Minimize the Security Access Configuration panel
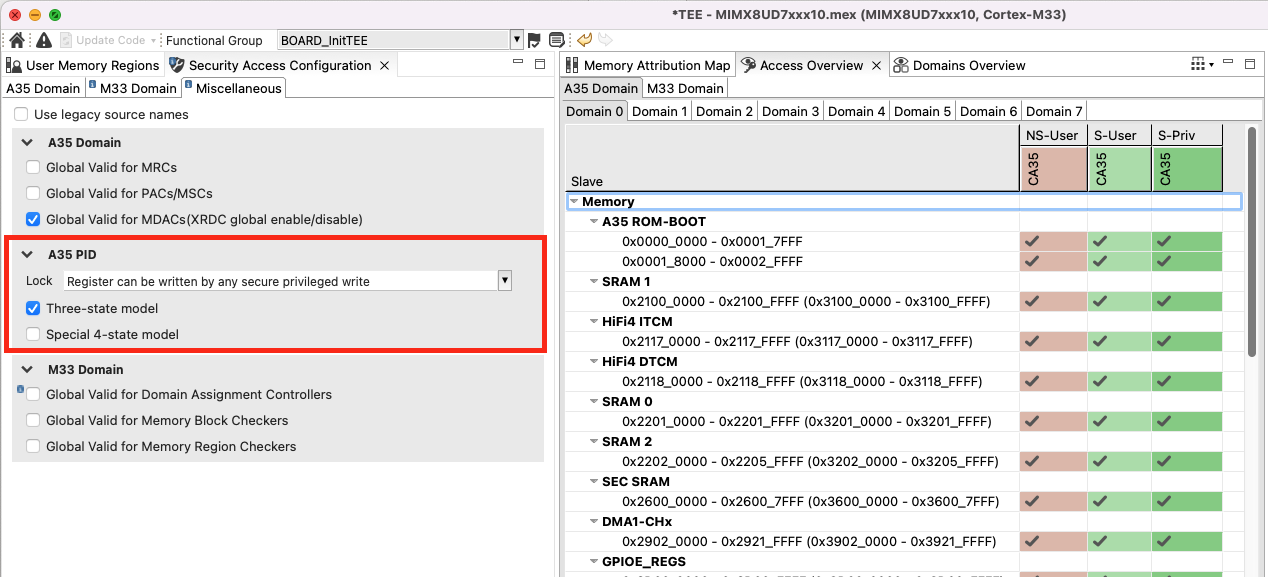This screenshot has height=577, width=1268. 516,64
